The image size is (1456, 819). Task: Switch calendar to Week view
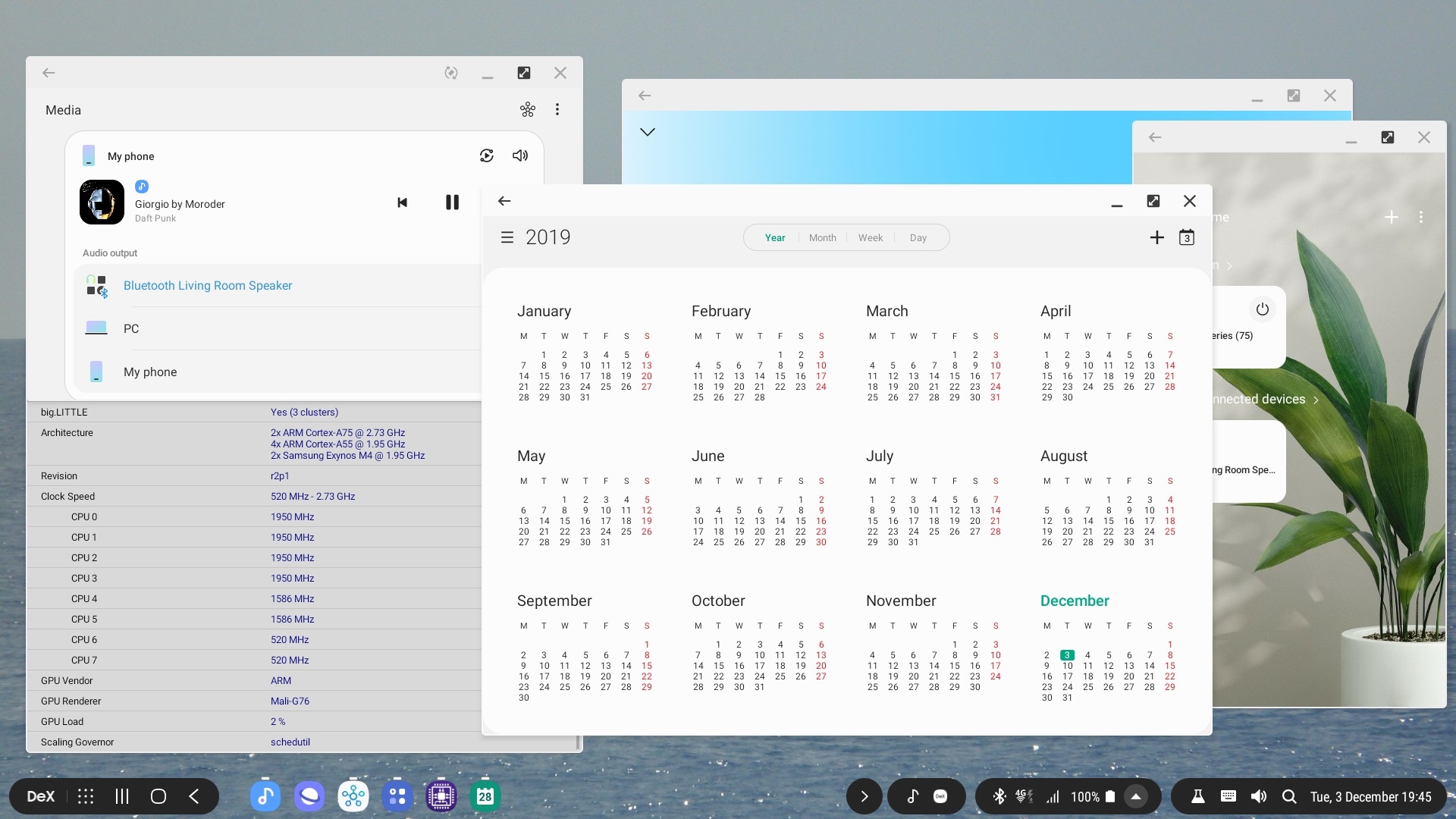pyautogui.click(x=870, y=237)
